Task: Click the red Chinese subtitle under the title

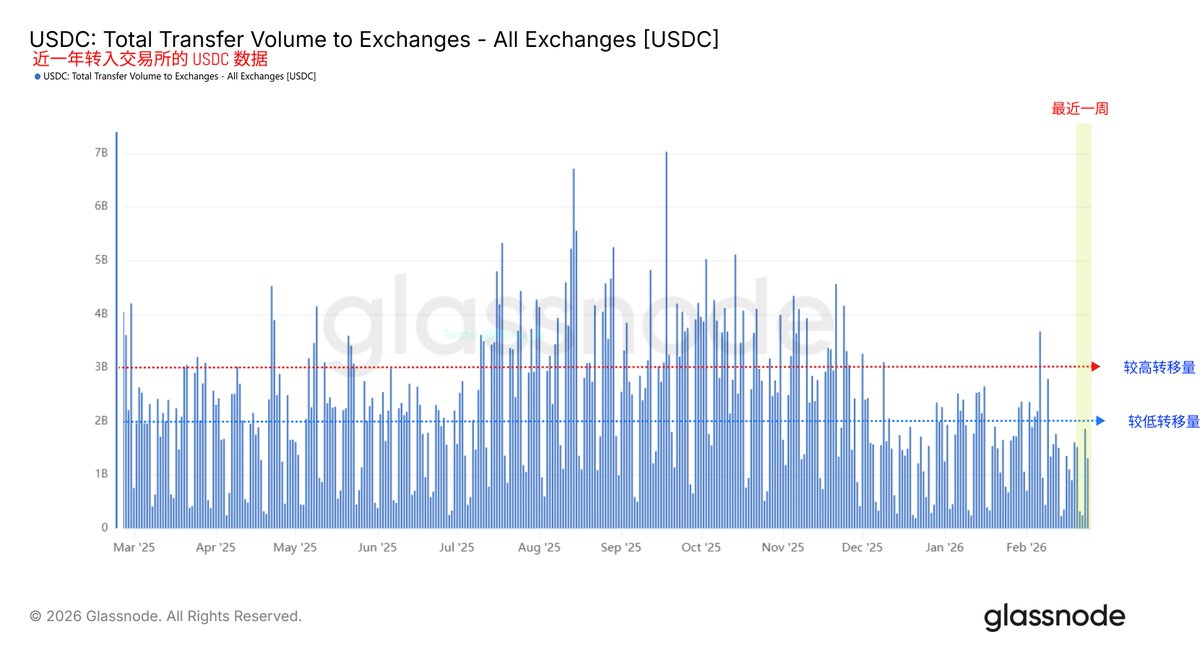Action: coord(150,59)
